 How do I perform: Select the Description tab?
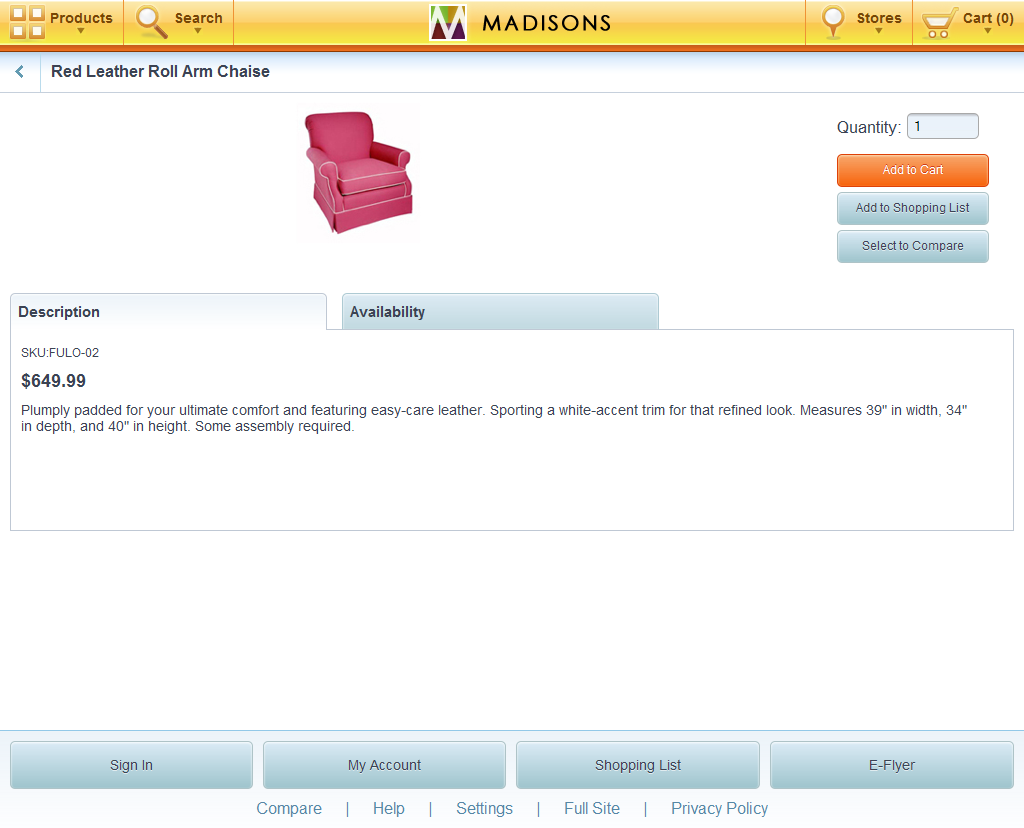click(167, 311)
